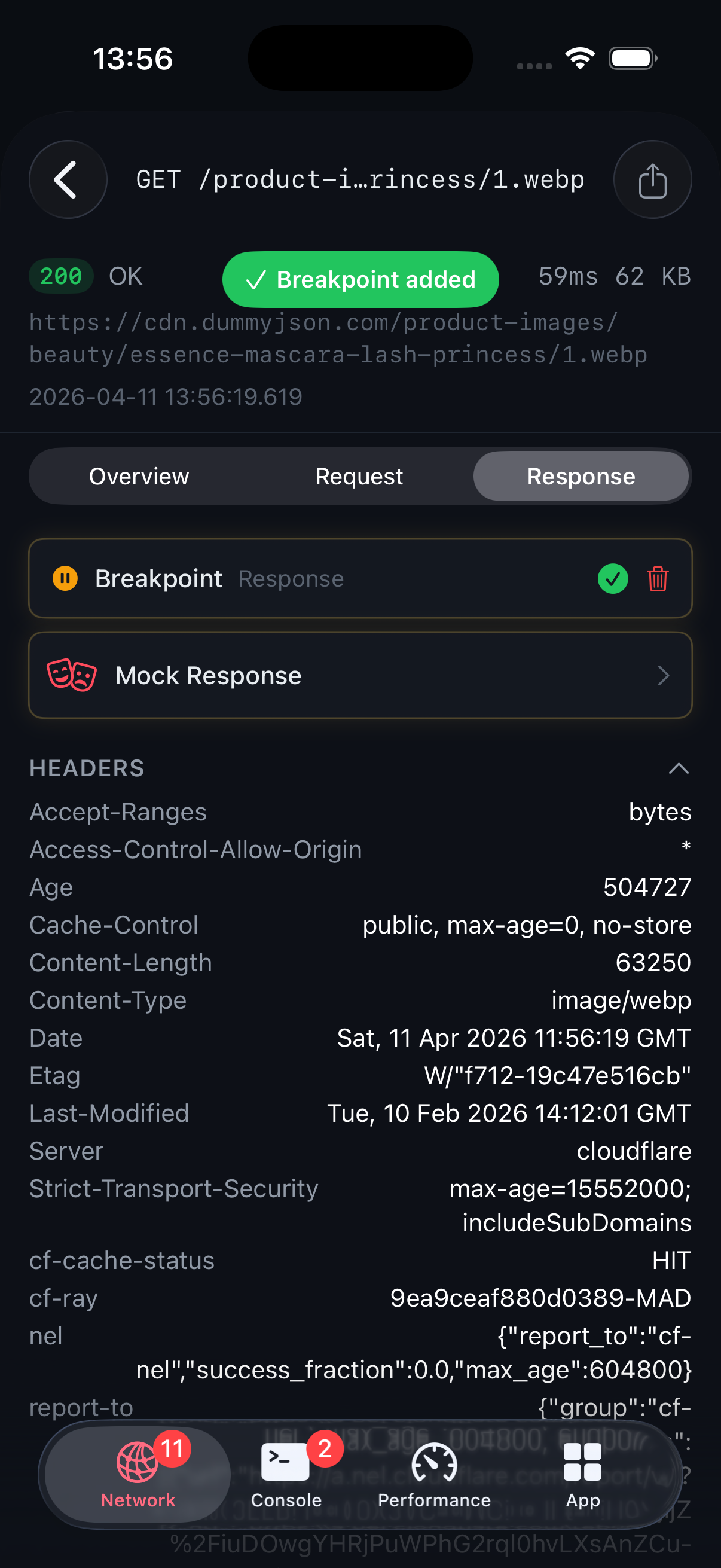The height and width of the screenshot is (1568, 721).
Task: Select the Response tab
Action: click(x=581, y=476)
